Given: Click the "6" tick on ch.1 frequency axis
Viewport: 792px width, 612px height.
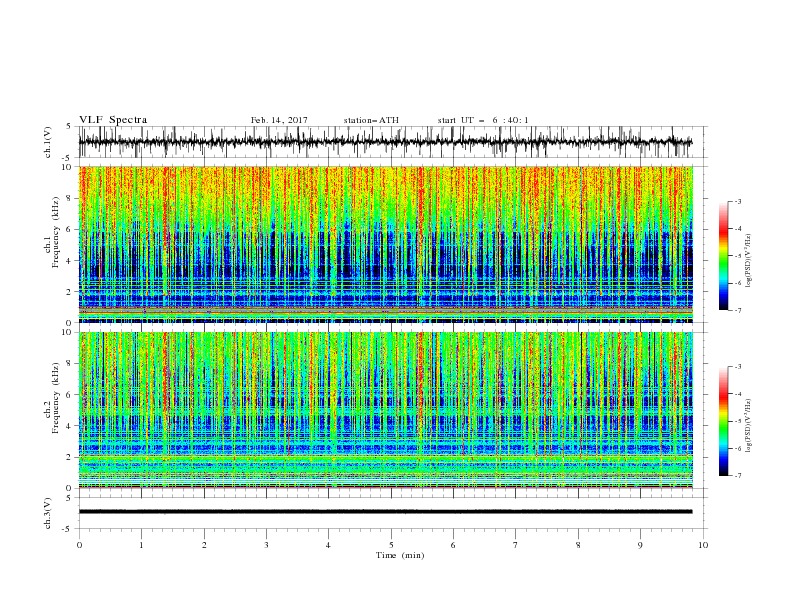Looking at the screenshot, I should click(70, 229).
